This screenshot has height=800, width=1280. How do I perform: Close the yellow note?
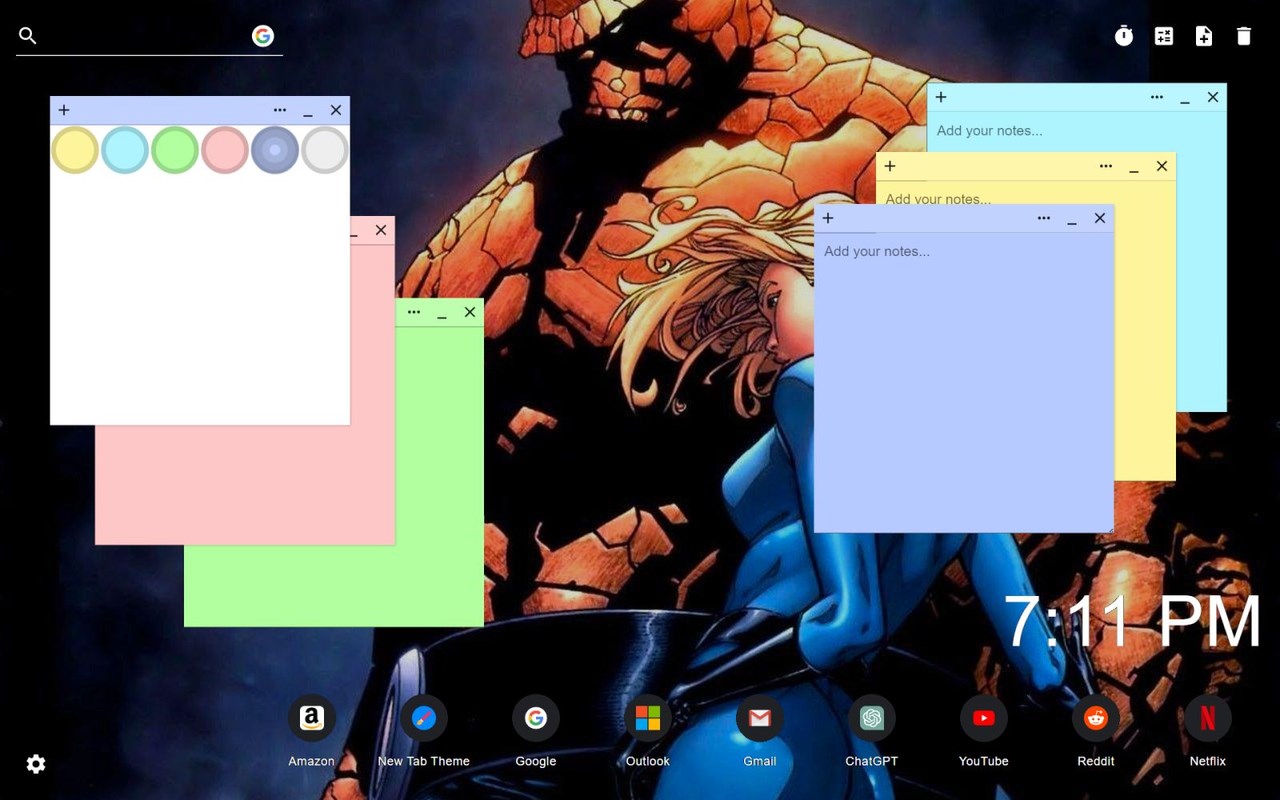pyautogui.click(x=1162, y=166)
